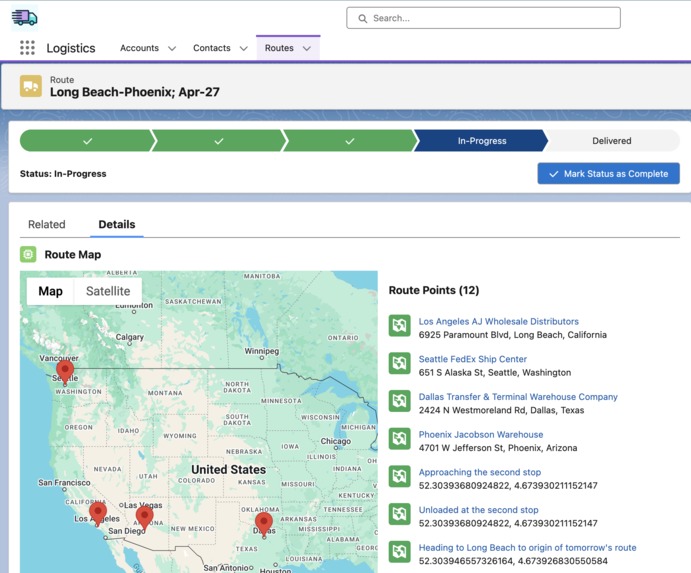Click the Route Map component icon
Screen dimensions: 691x573
(x=28, y=254)
